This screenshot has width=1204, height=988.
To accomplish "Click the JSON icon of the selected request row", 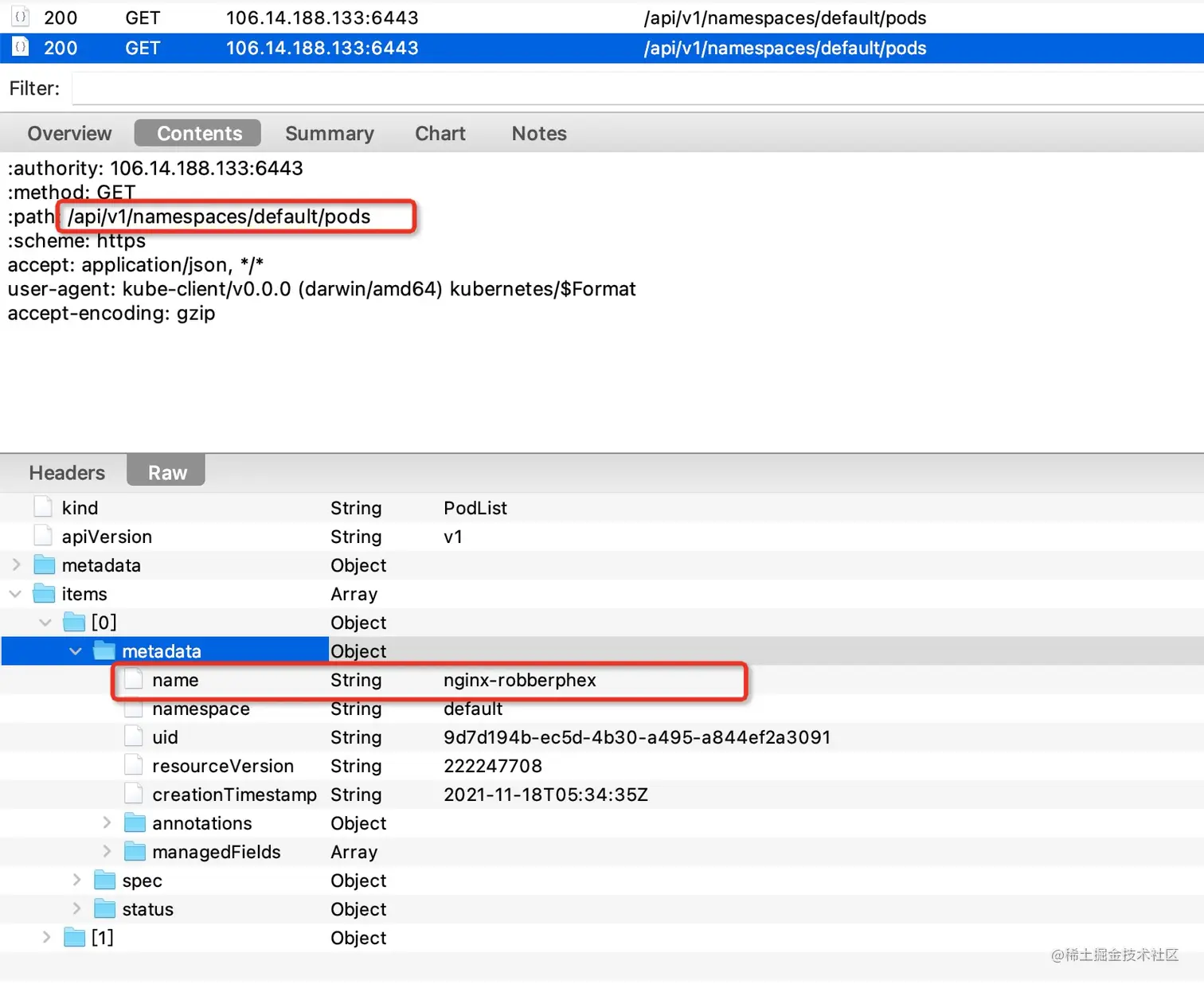I will coord(21,47).
